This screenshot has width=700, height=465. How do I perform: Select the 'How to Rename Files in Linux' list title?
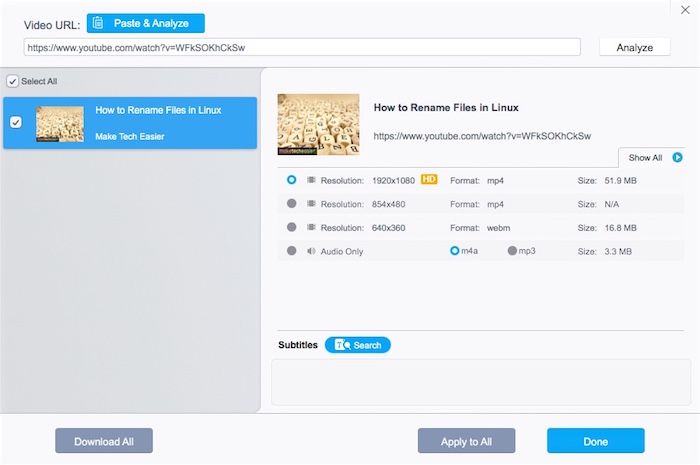point(158,110)
